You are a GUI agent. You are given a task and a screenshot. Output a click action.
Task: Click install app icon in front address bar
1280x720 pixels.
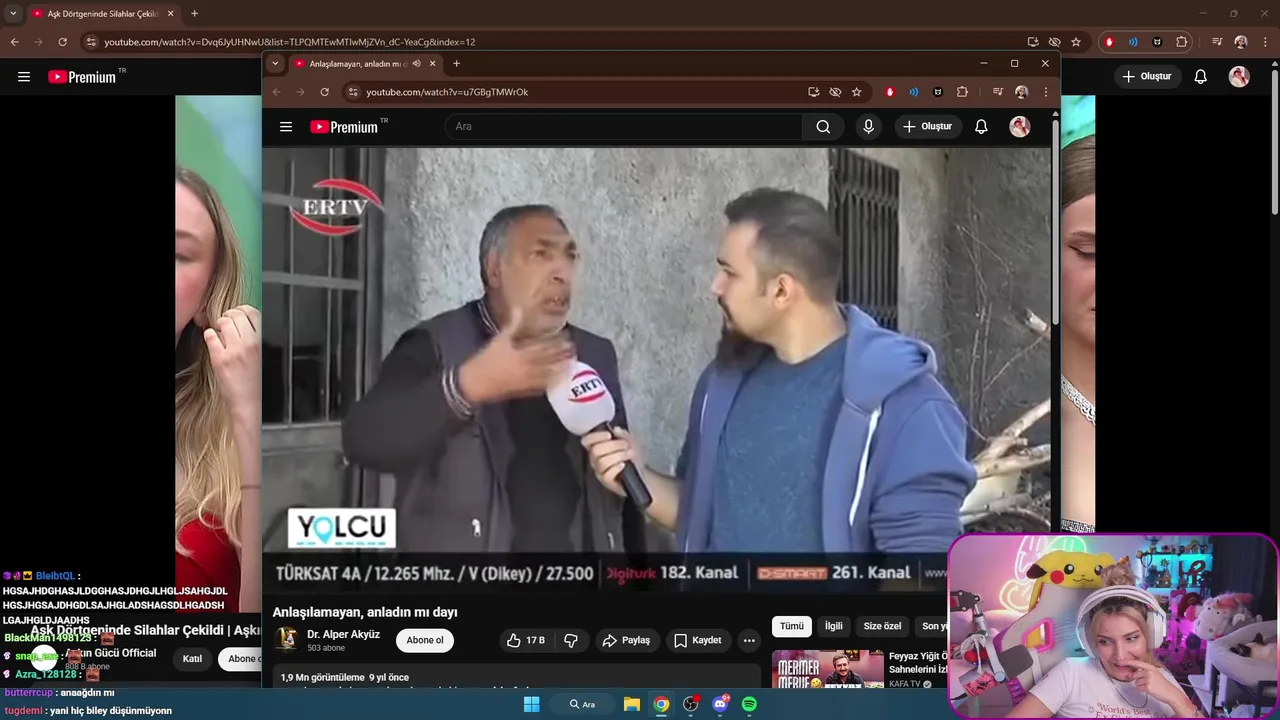814,92
